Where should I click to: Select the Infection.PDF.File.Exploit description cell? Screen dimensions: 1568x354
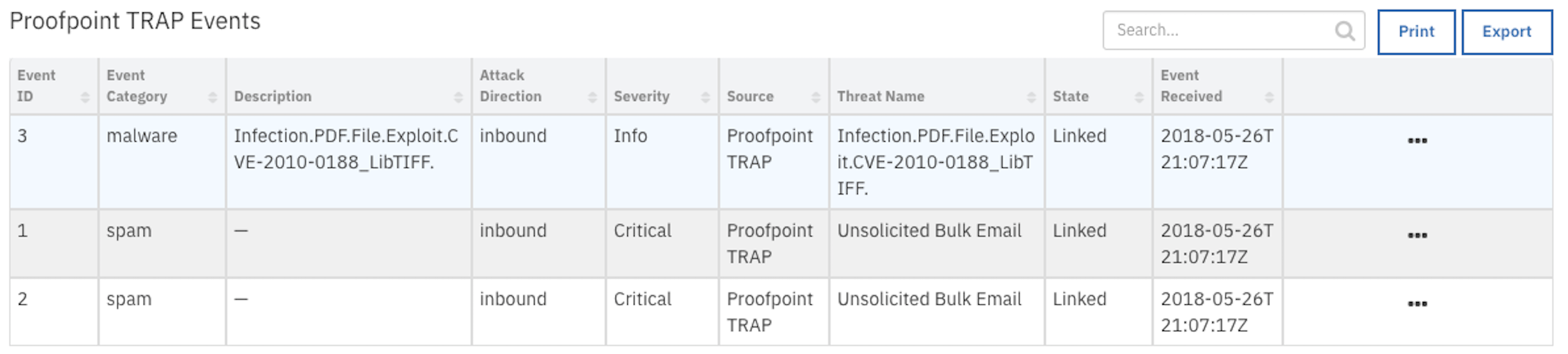[x=348, y=162]
